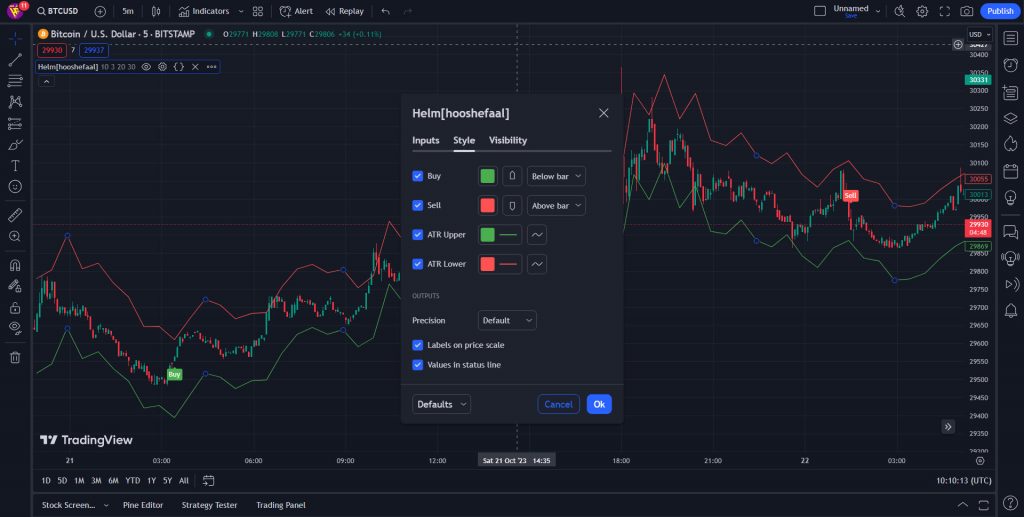The height and width of the screenshot is (517, 1024).
Task: Open the Pine Editor tab
Action: (x=143, y=505)
